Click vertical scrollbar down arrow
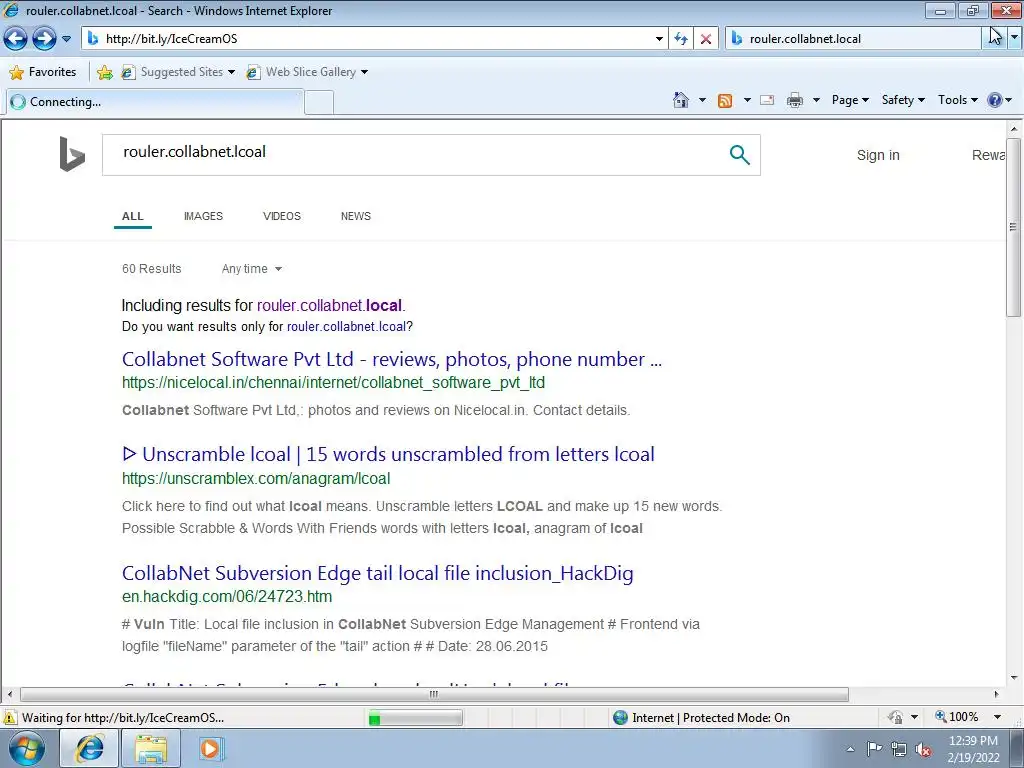1024x768 pixels. (1013, 678)
